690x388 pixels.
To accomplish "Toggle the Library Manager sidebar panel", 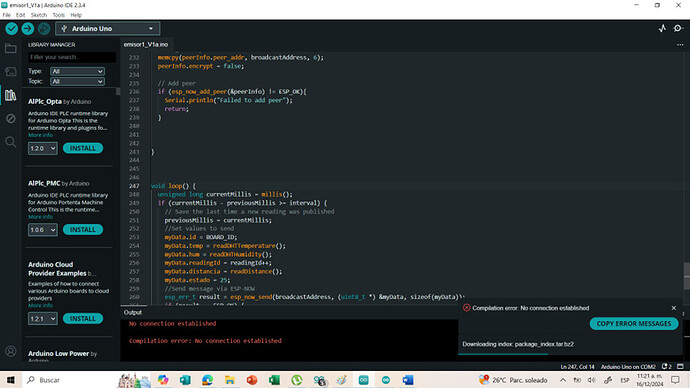I will 11,95.
